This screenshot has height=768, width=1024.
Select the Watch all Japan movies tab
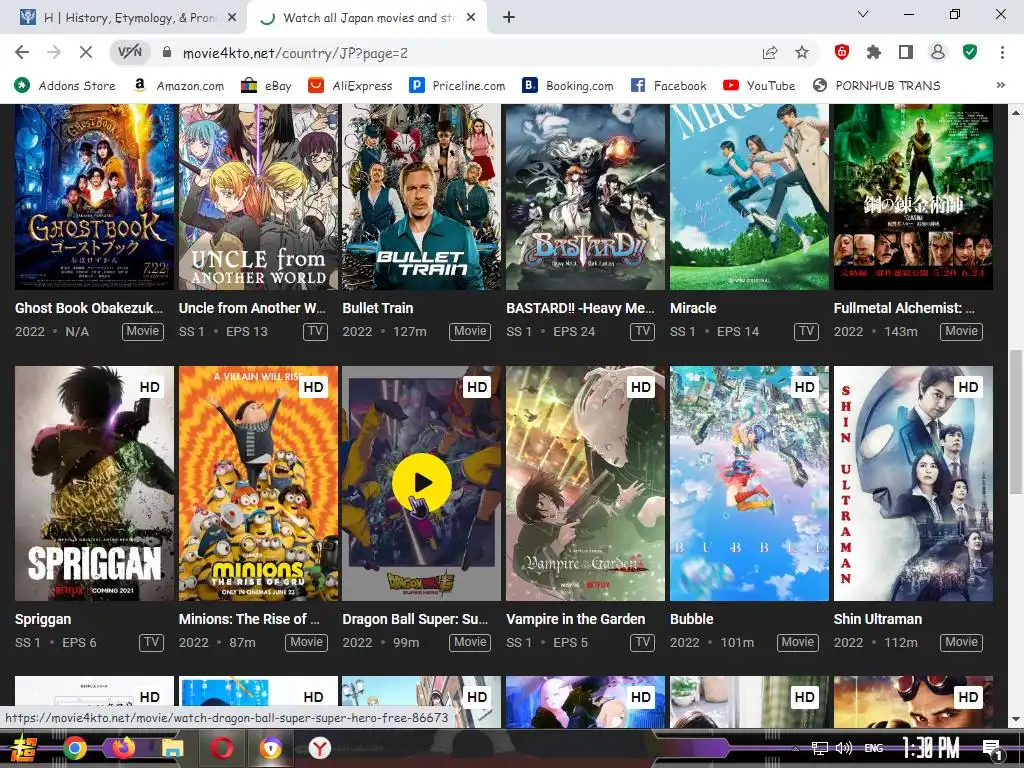(x=367, y=18)
